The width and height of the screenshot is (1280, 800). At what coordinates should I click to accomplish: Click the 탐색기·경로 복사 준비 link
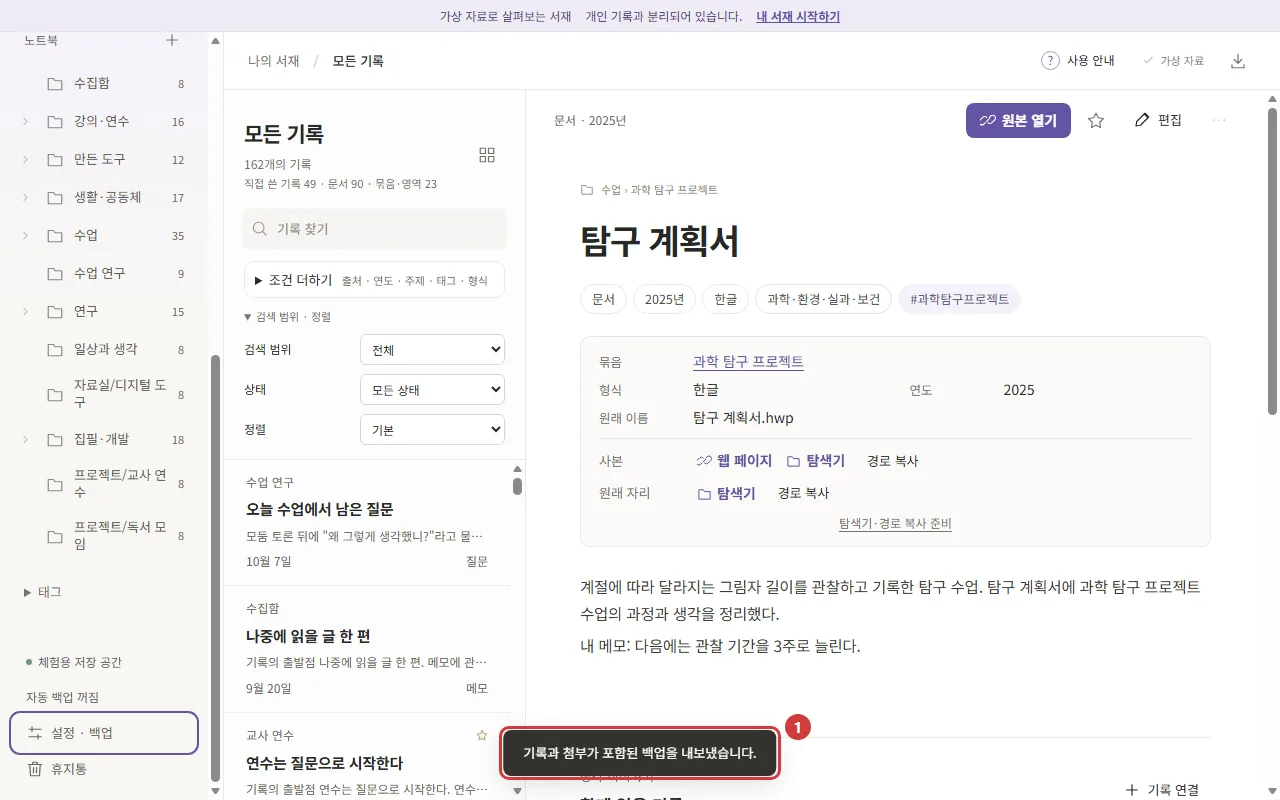click(895, 524)
